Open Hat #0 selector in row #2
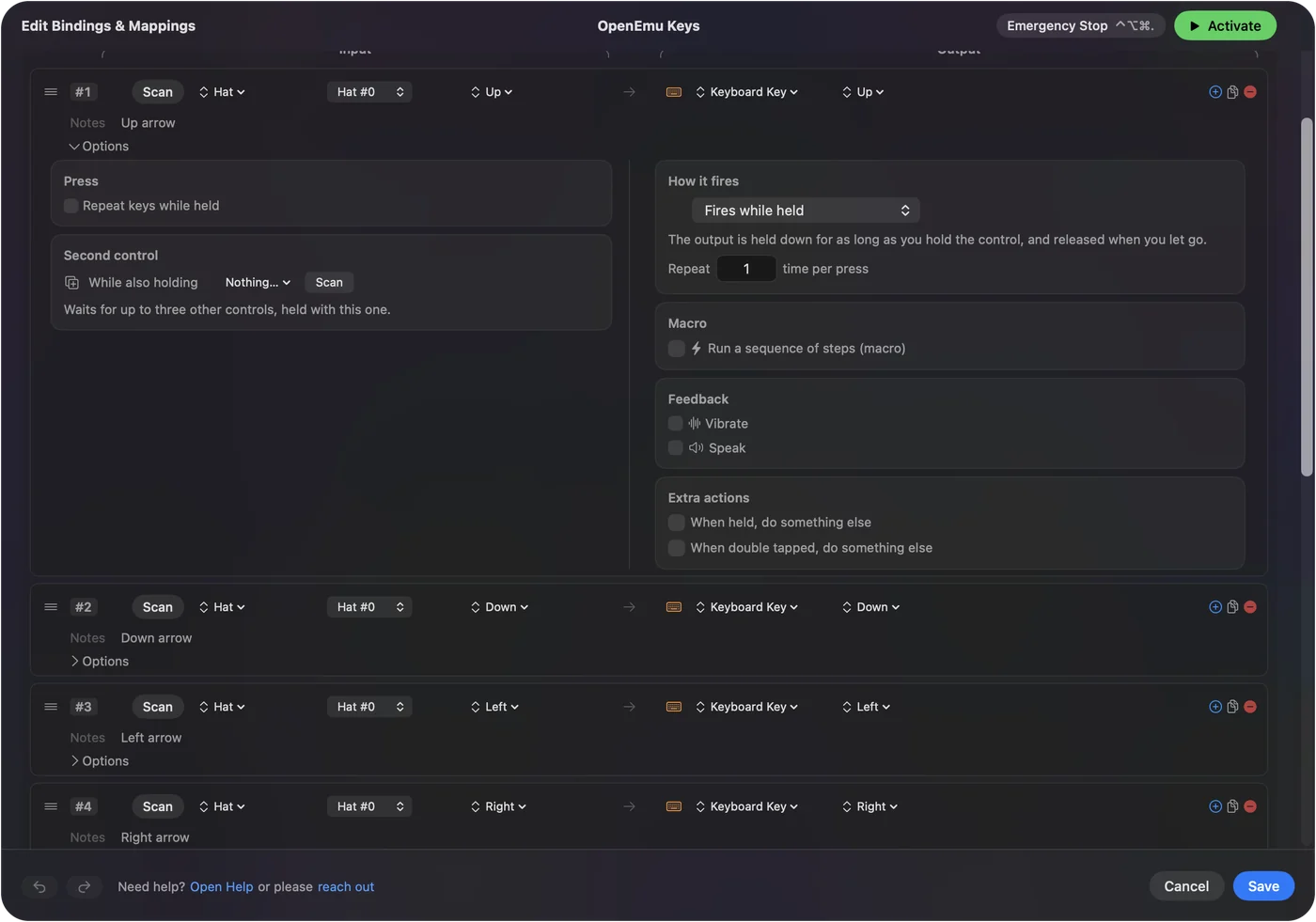This screenshot has height=922, width=1316. 369,607
